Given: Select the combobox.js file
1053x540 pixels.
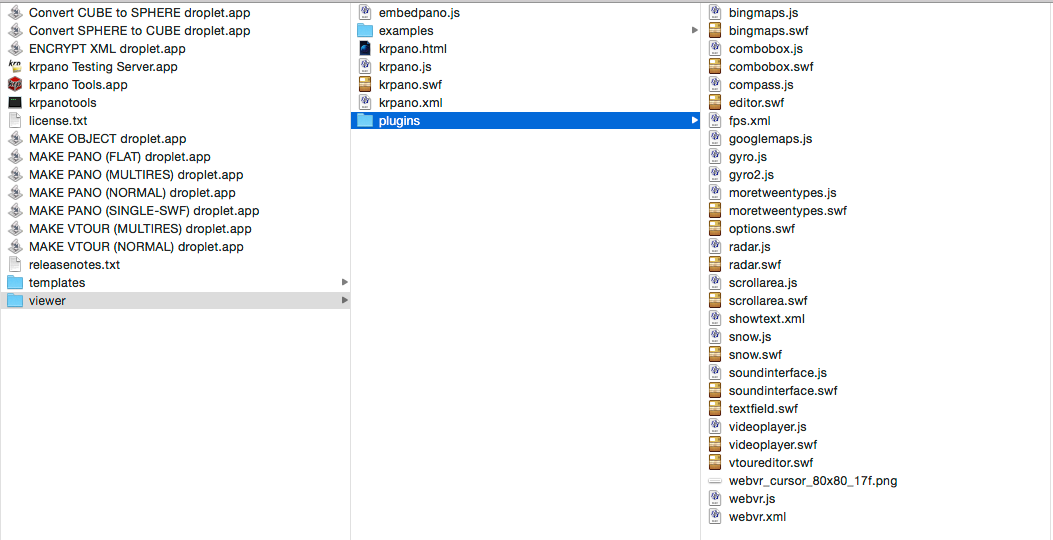Looking at the screenshot, I should [766, 48].
